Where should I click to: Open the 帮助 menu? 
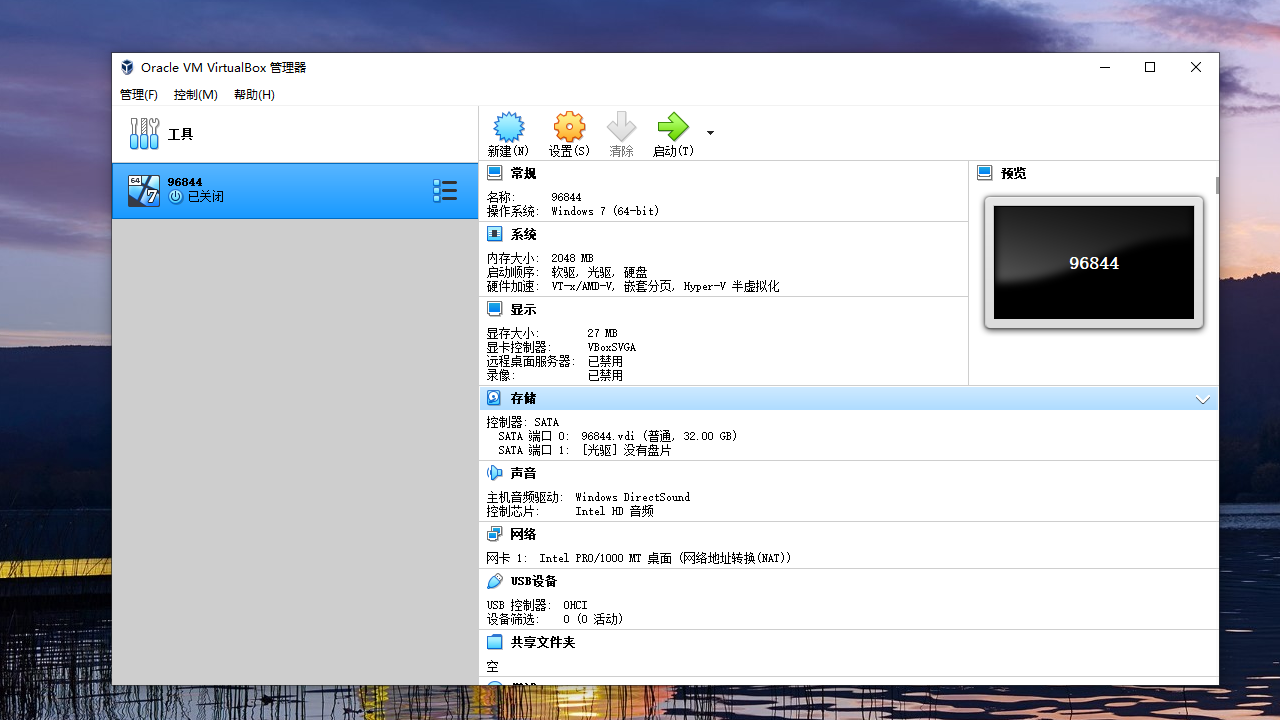click(x=253, y=94)
